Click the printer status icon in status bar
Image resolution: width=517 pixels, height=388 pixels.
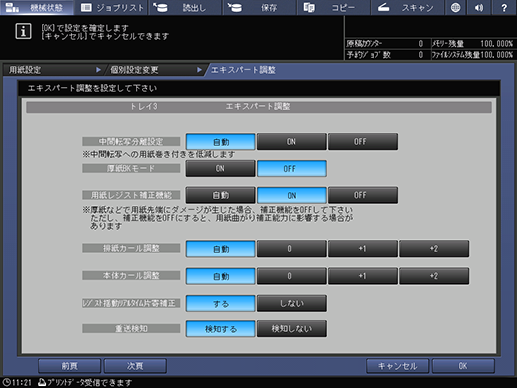(x=42, y=382)
